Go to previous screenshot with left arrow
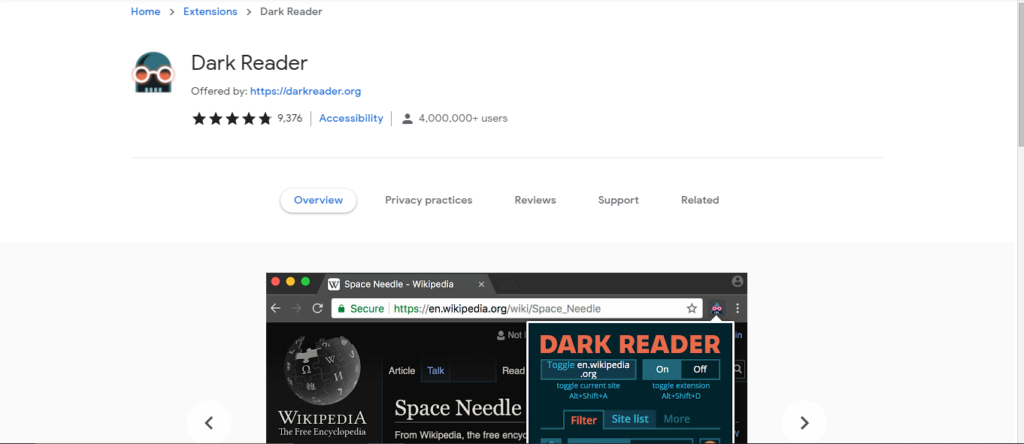The height and width of the screenshot is (444, 1024). point(209,423)
